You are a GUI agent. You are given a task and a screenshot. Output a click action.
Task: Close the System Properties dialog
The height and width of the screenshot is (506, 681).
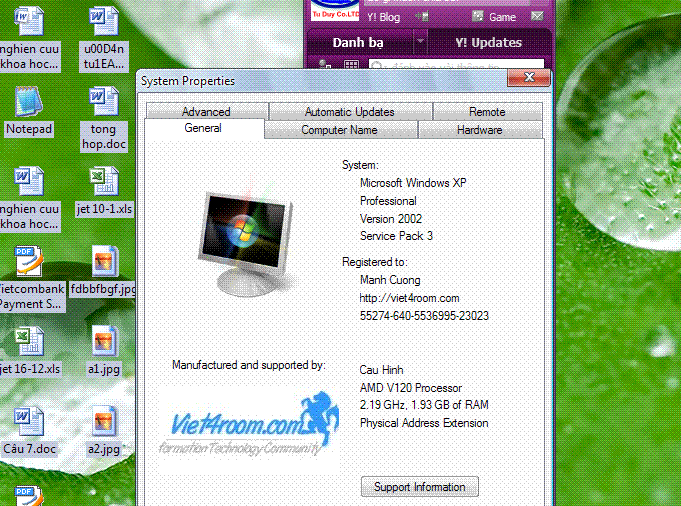tap(529, 78)
